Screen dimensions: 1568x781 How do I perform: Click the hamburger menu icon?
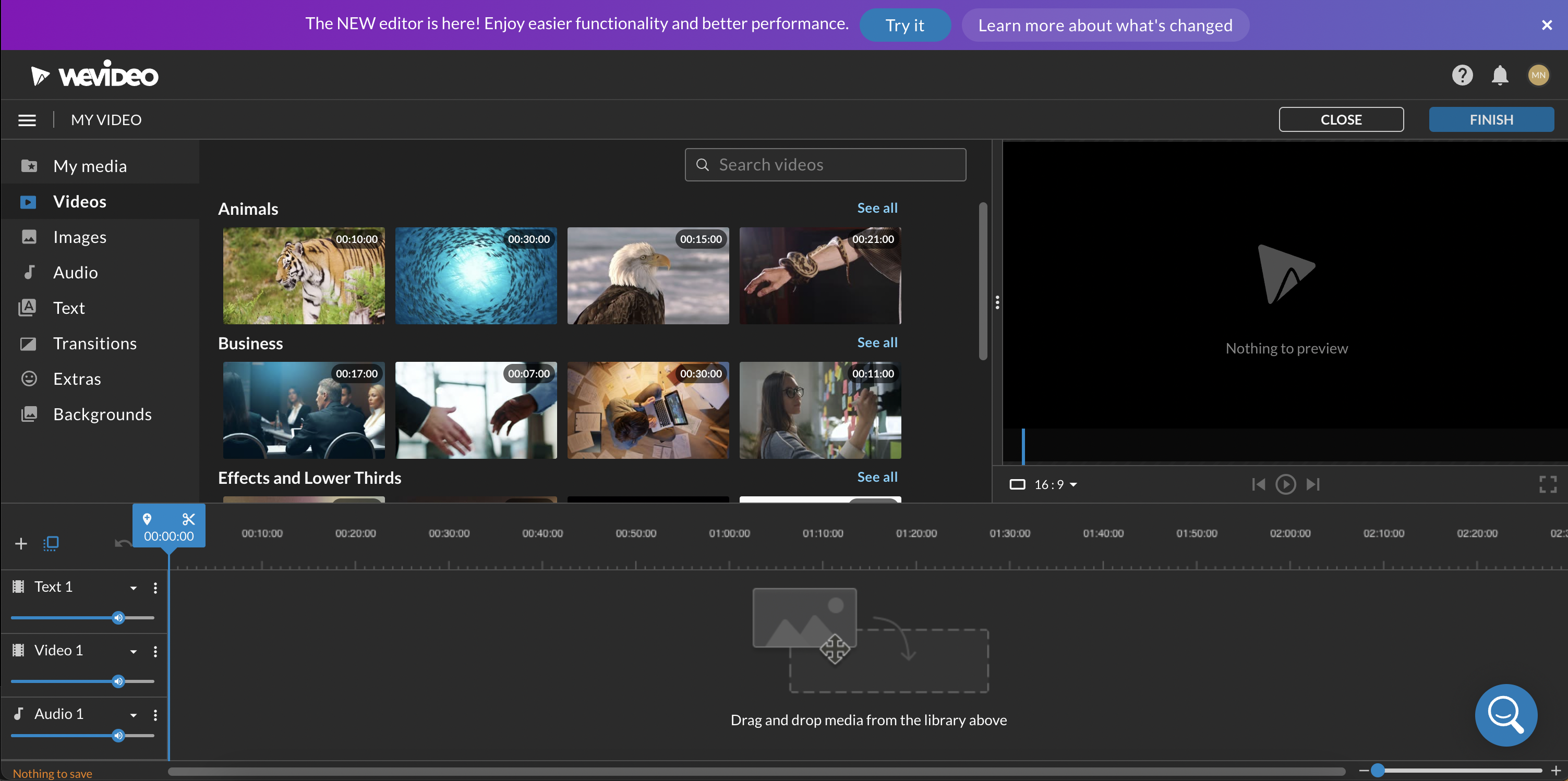pyautogui.click(x=27, y=120)
